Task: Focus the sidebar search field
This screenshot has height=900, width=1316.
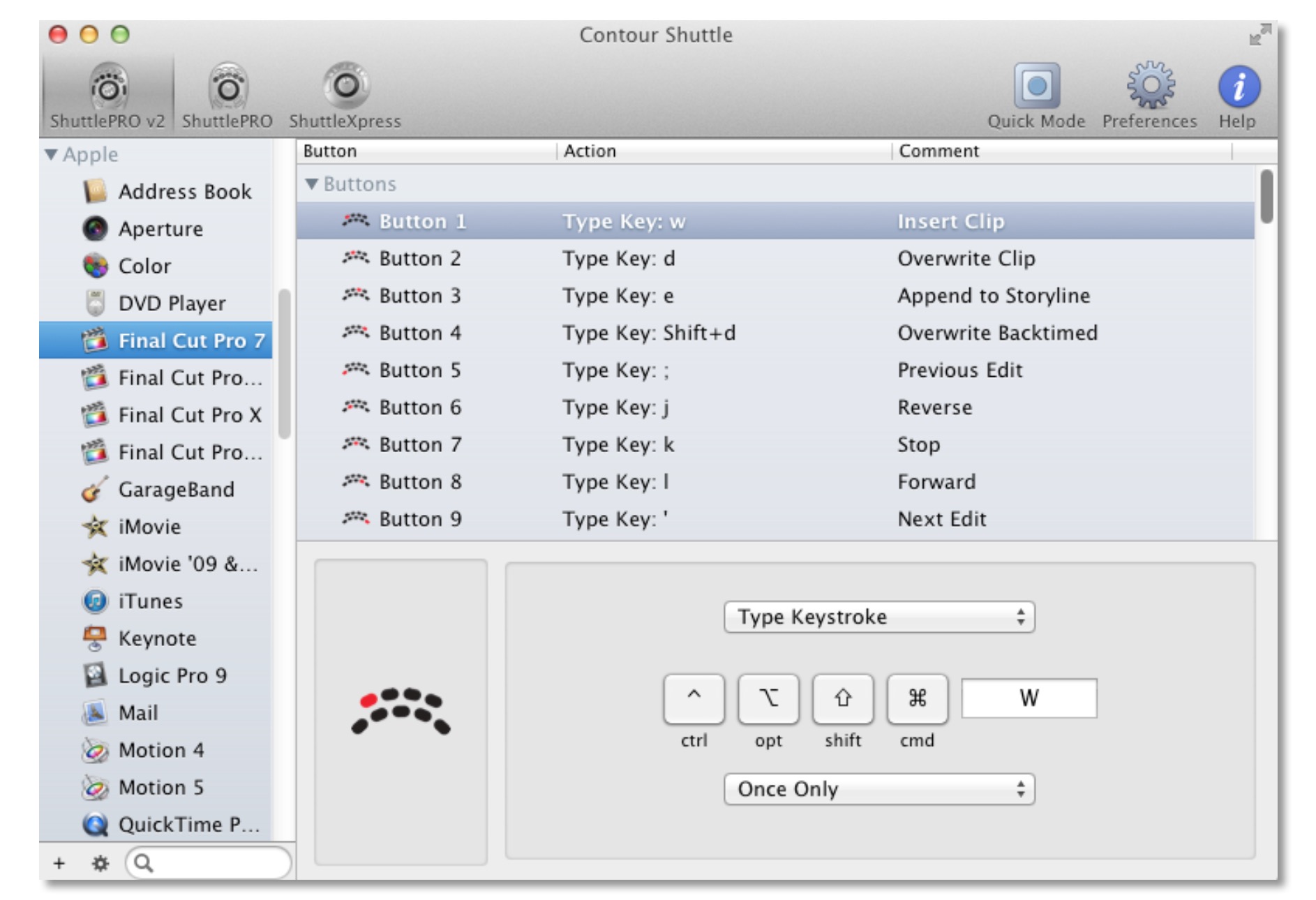Action: point(209,864)
